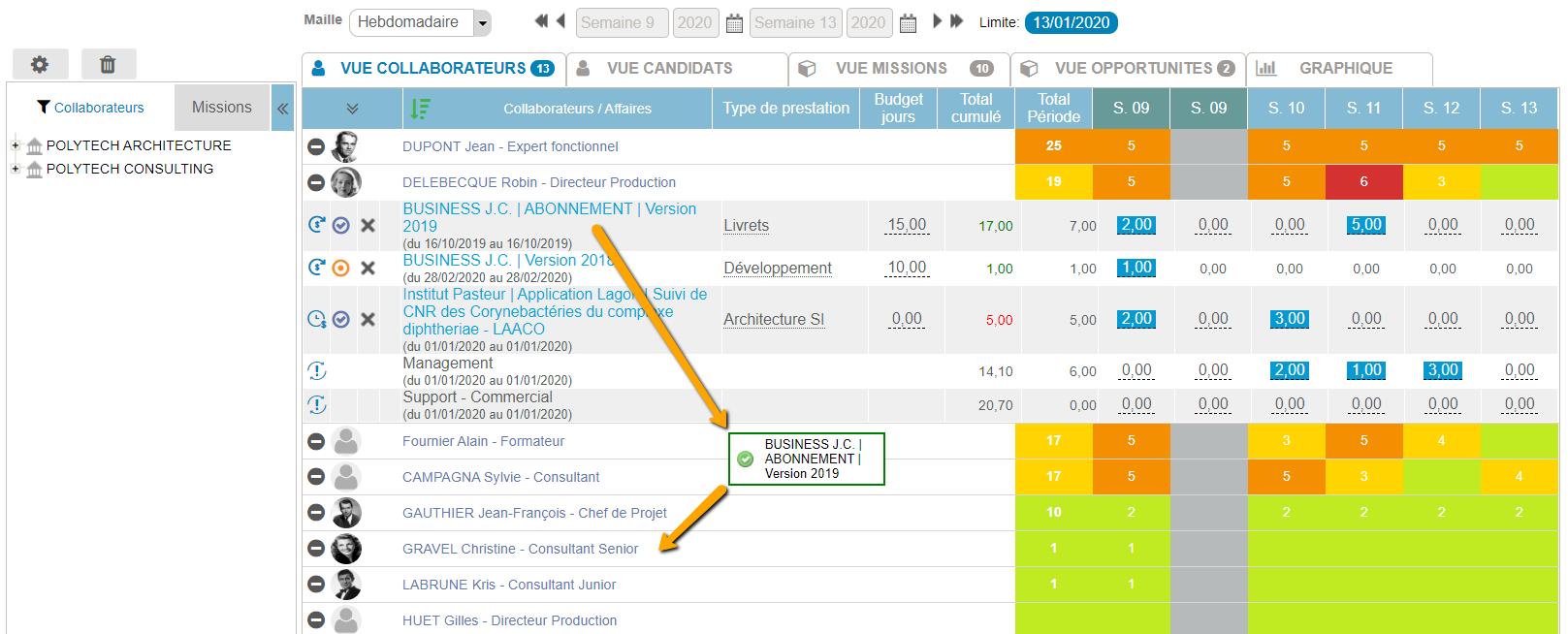Click the double-arrow skip forward icon

(957, 21)
